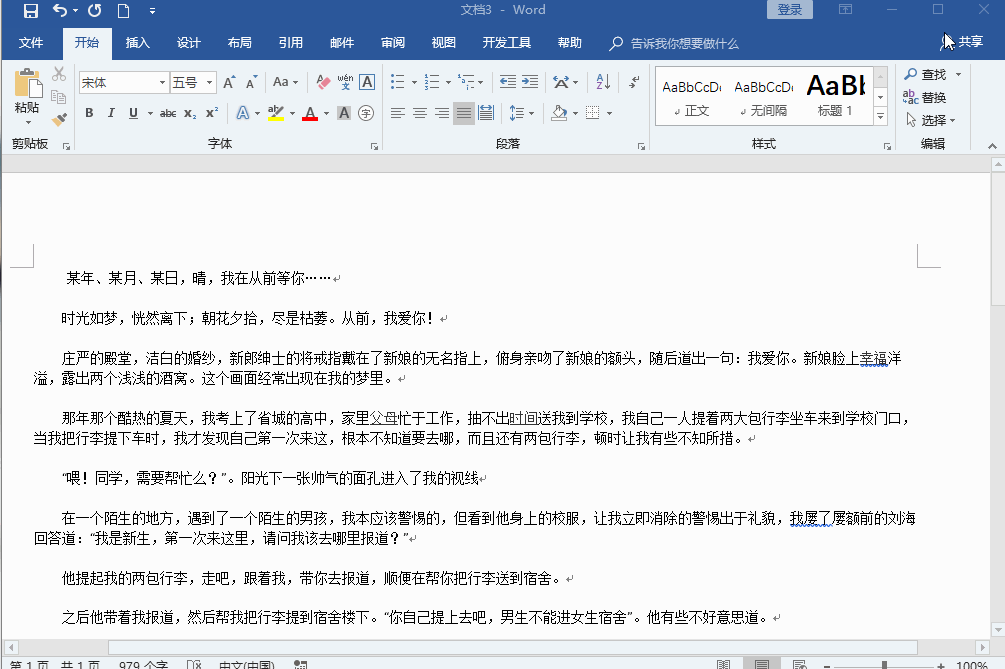Screen dimensions: 1005x669
Task: Click the Clear All Formatting eraser icon
Action: [323, 82]
